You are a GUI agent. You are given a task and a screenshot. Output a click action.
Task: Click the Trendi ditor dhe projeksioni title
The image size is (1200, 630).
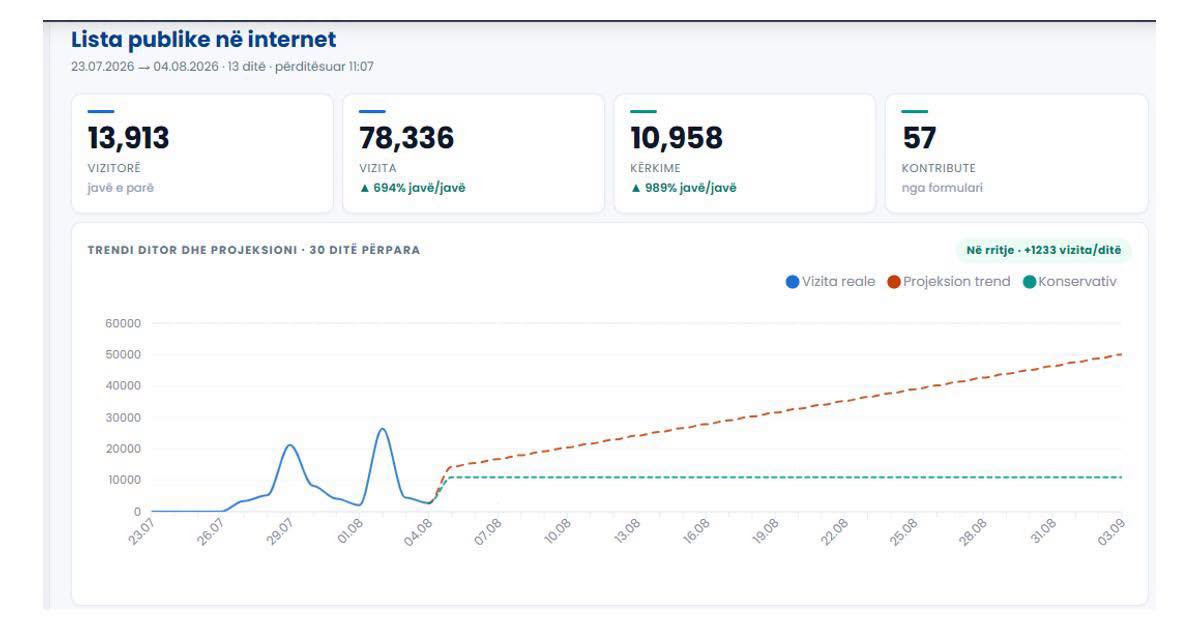(254, 250)
